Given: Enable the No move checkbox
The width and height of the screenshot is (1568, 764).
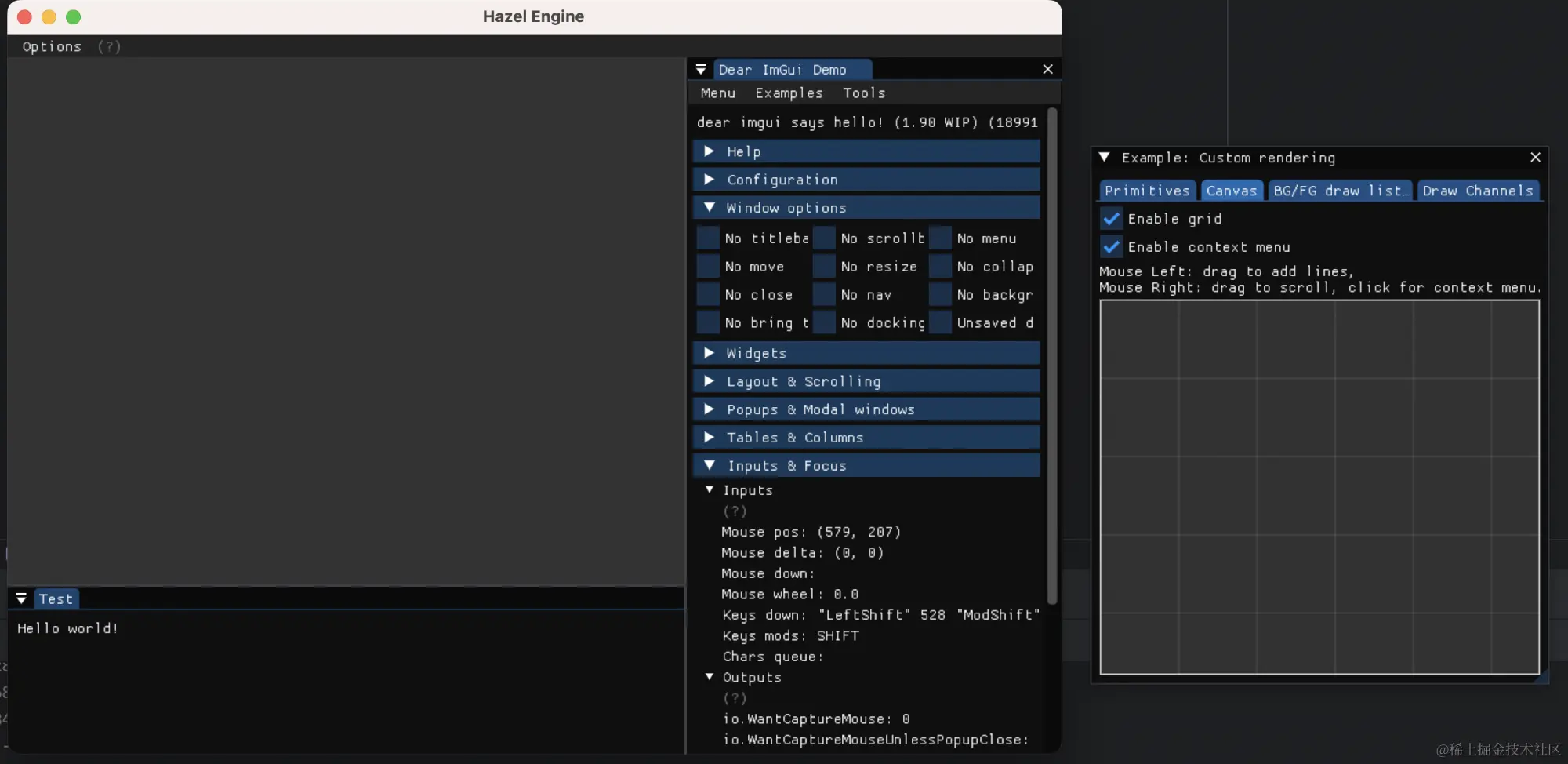Looking at the screenshot, I should click(x=708, y=266).
